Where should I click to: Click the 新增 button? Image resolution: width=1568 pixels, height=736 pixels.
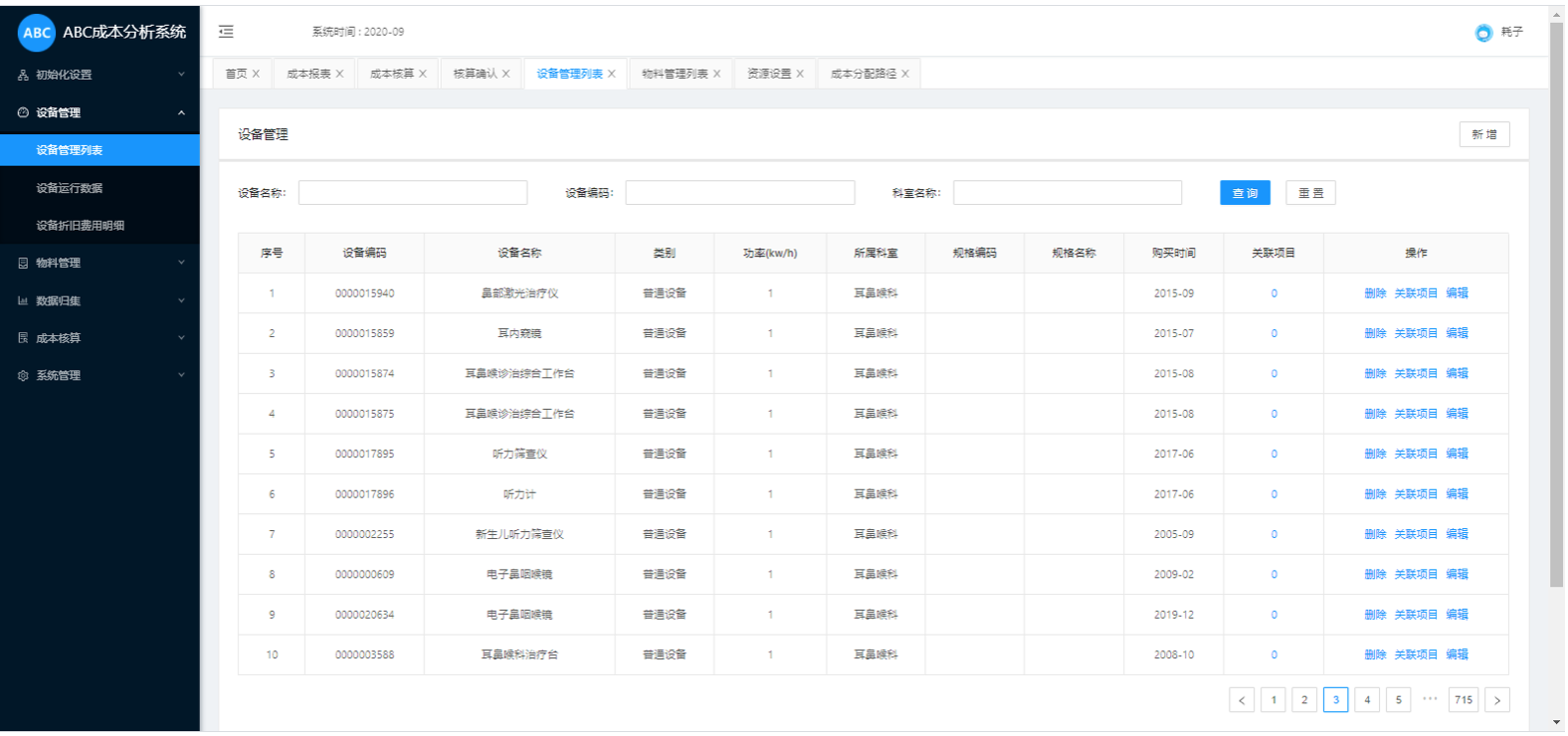tap(1483, 134)
